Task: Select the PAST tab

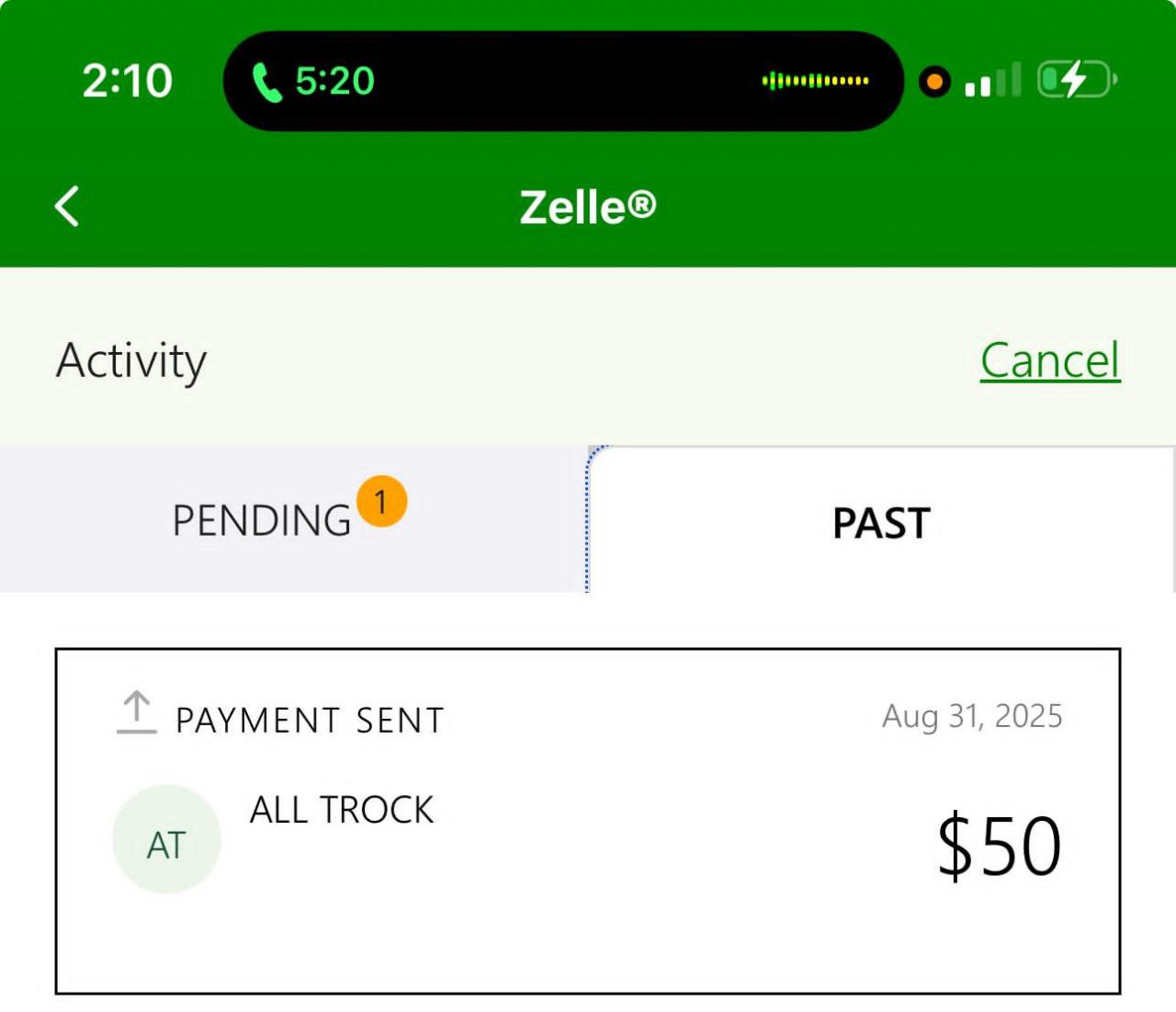Action: (881, 523)
